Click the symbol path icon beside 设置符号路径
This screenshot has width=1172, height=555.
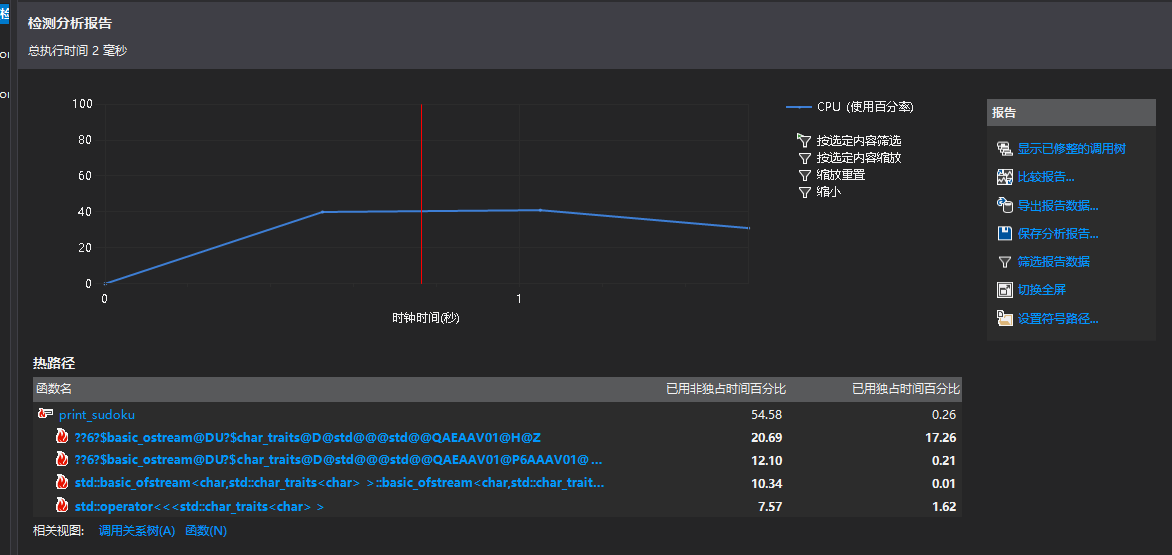coord(1005,319)
